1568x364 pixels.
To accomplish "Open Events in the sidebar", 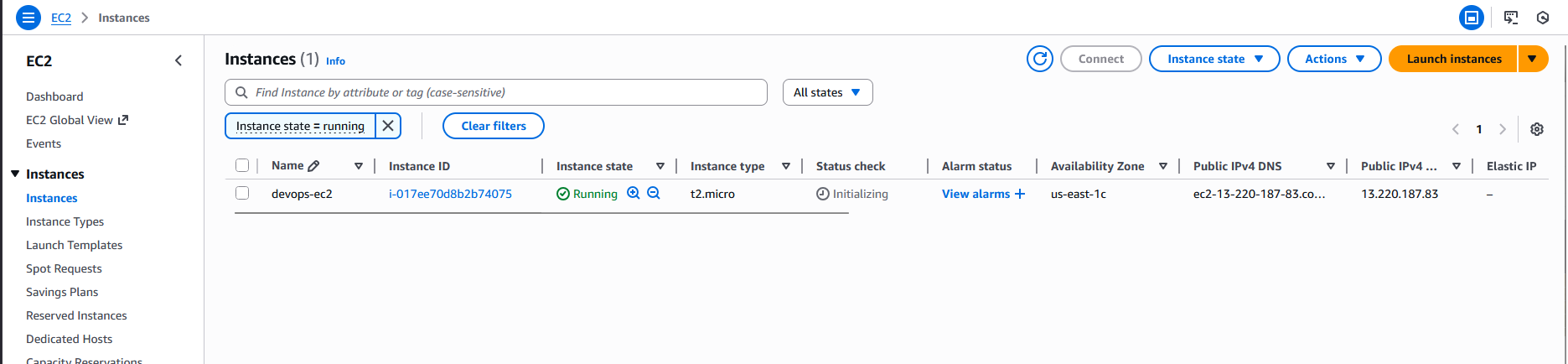I will [44, 143].
